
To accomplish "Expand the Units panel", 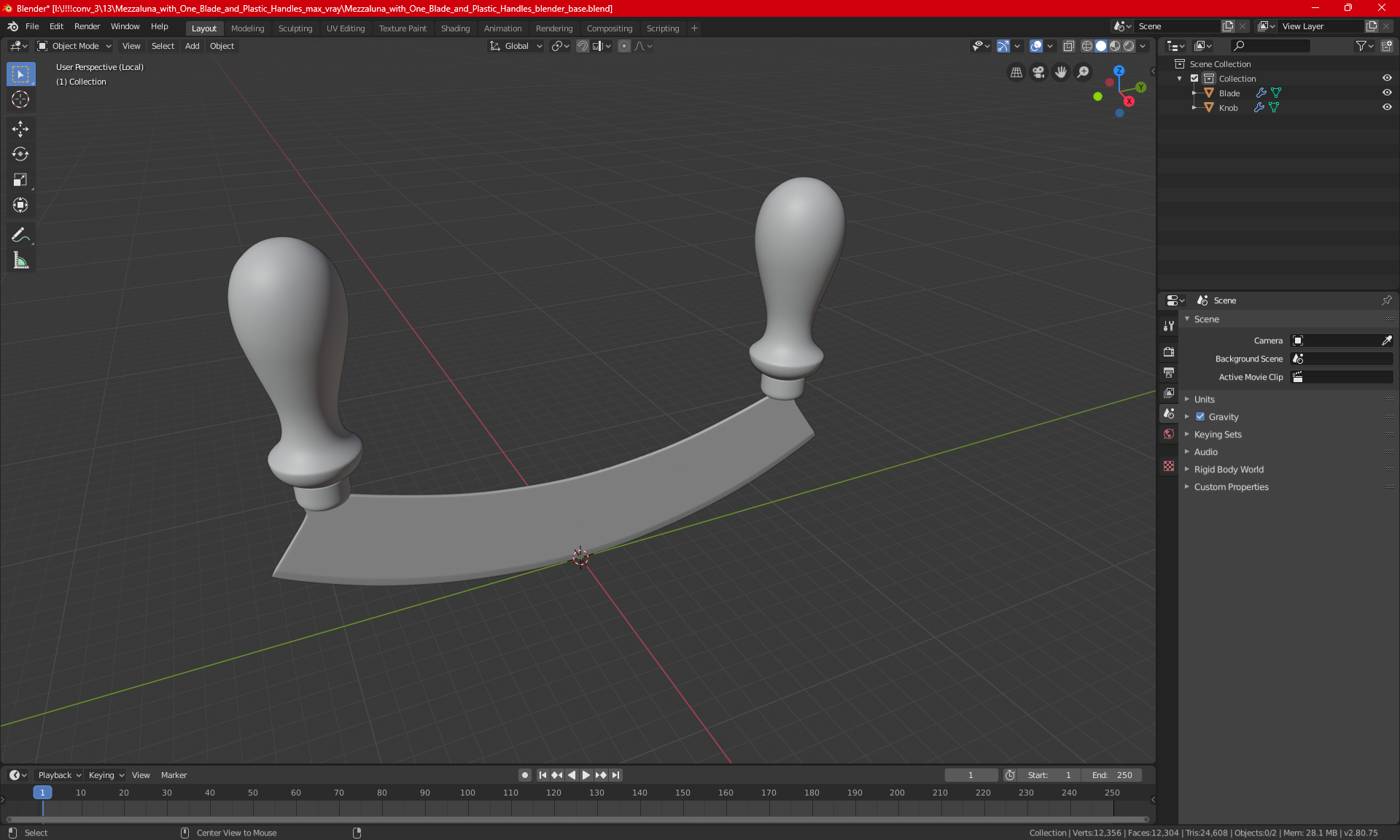I will 1204,400.
